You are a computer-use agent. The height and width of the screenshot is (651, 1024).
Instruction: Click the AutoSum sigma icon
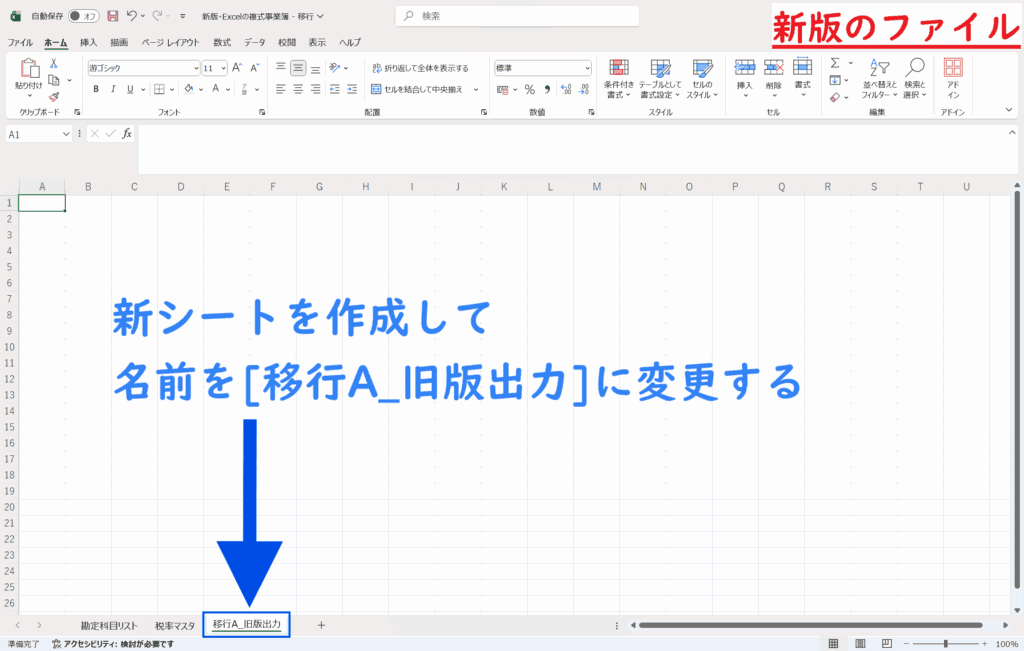pyautogui.click(x=835, y=63)
